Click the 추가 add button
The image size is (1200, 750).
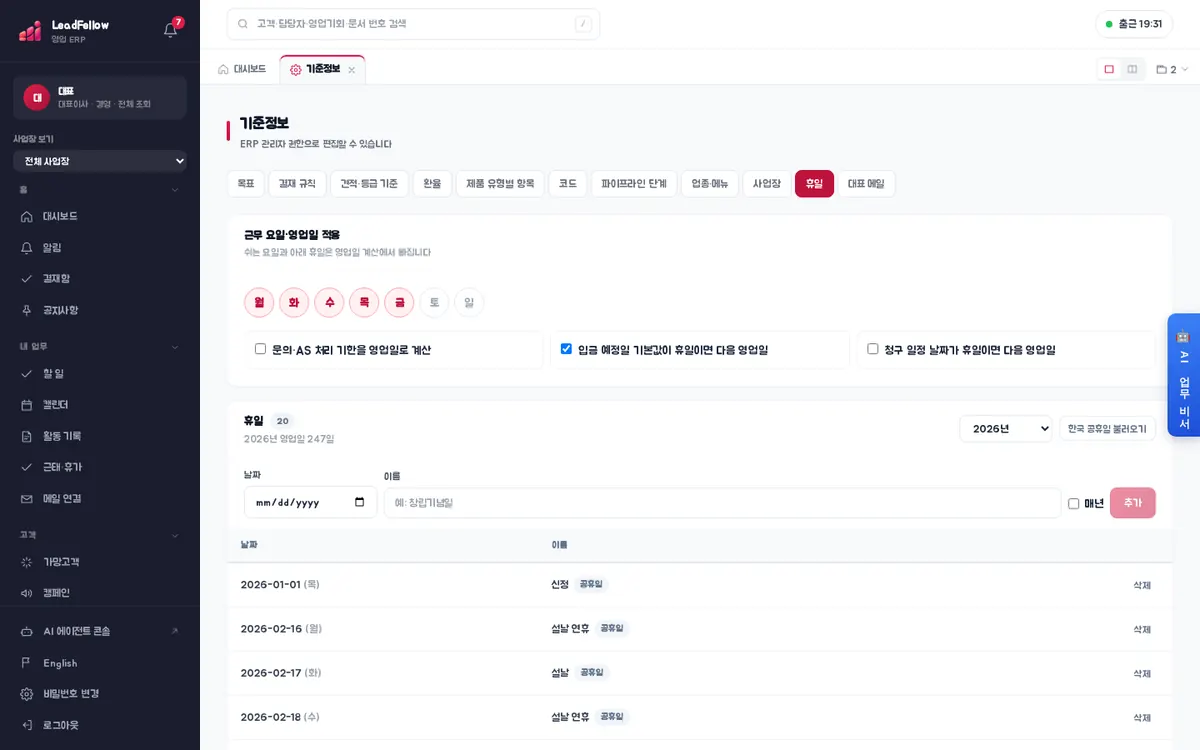pos(1133,503)
